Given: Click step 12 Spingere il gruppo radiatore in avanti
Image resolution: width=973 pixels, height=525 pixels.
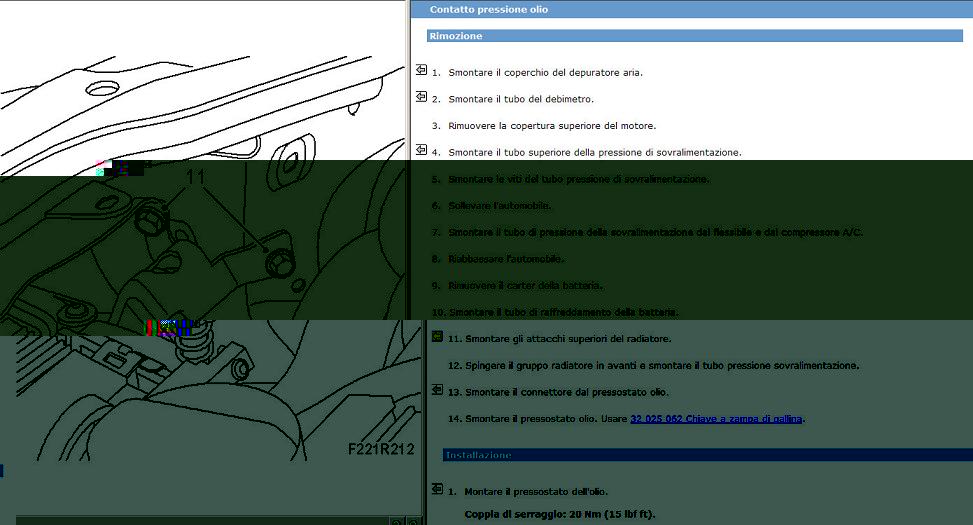Looking at the screenshot, I should pos(653,366).
